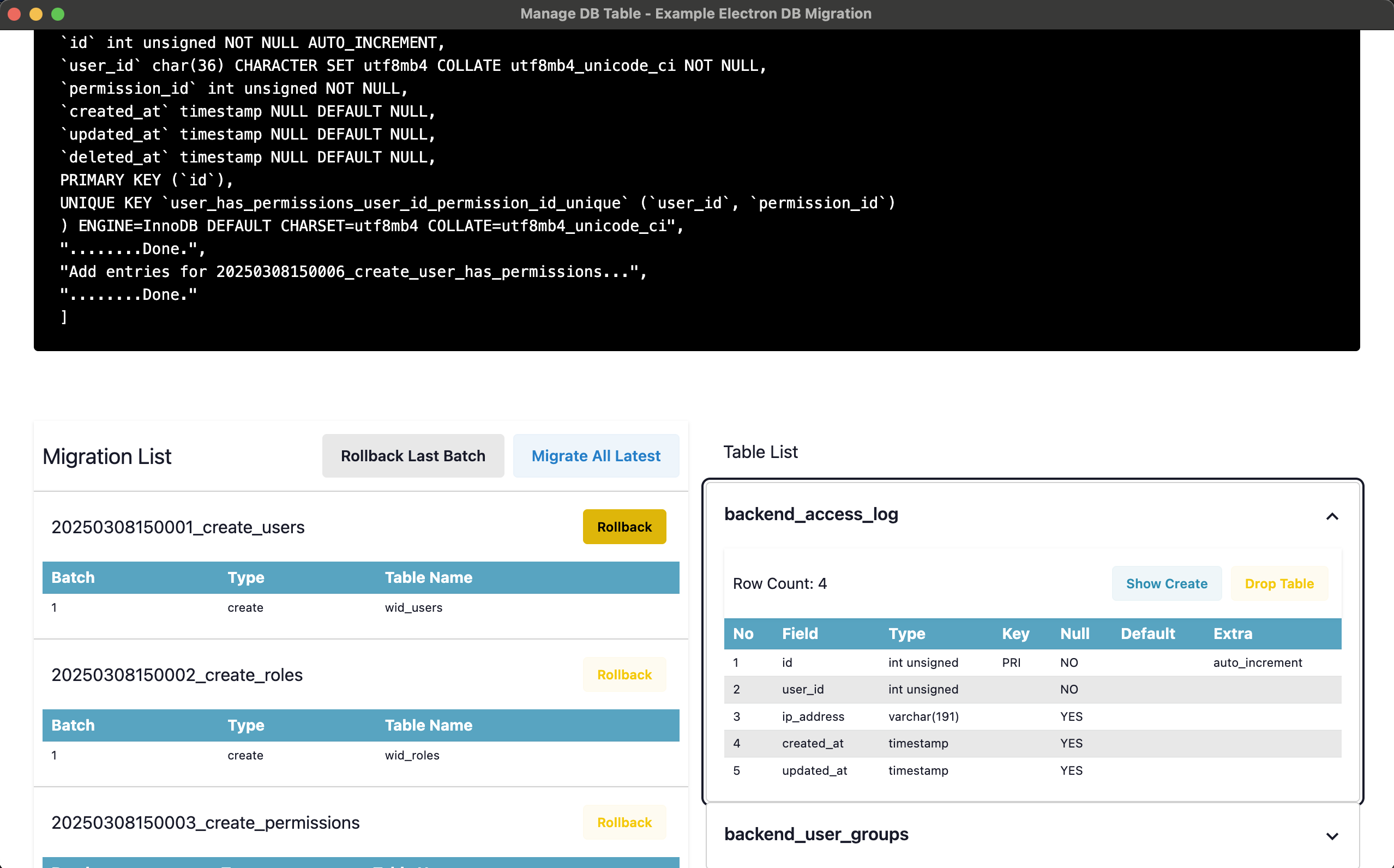Image resolution: width=1394 pixels, height=868 pixels.
Task: Click Batch header under create_roles
Action: pos(73,725)
